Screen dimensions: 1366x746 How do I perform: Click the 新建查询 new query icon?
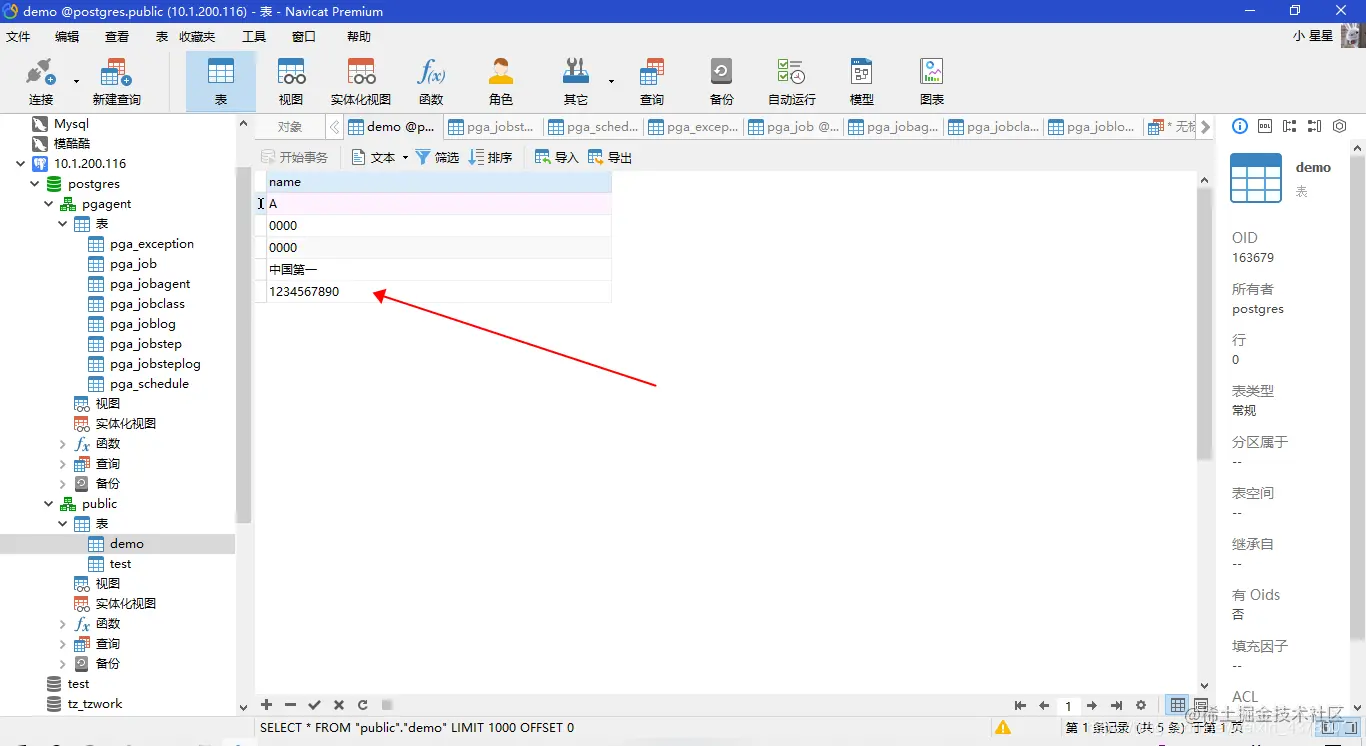[116, 81]
